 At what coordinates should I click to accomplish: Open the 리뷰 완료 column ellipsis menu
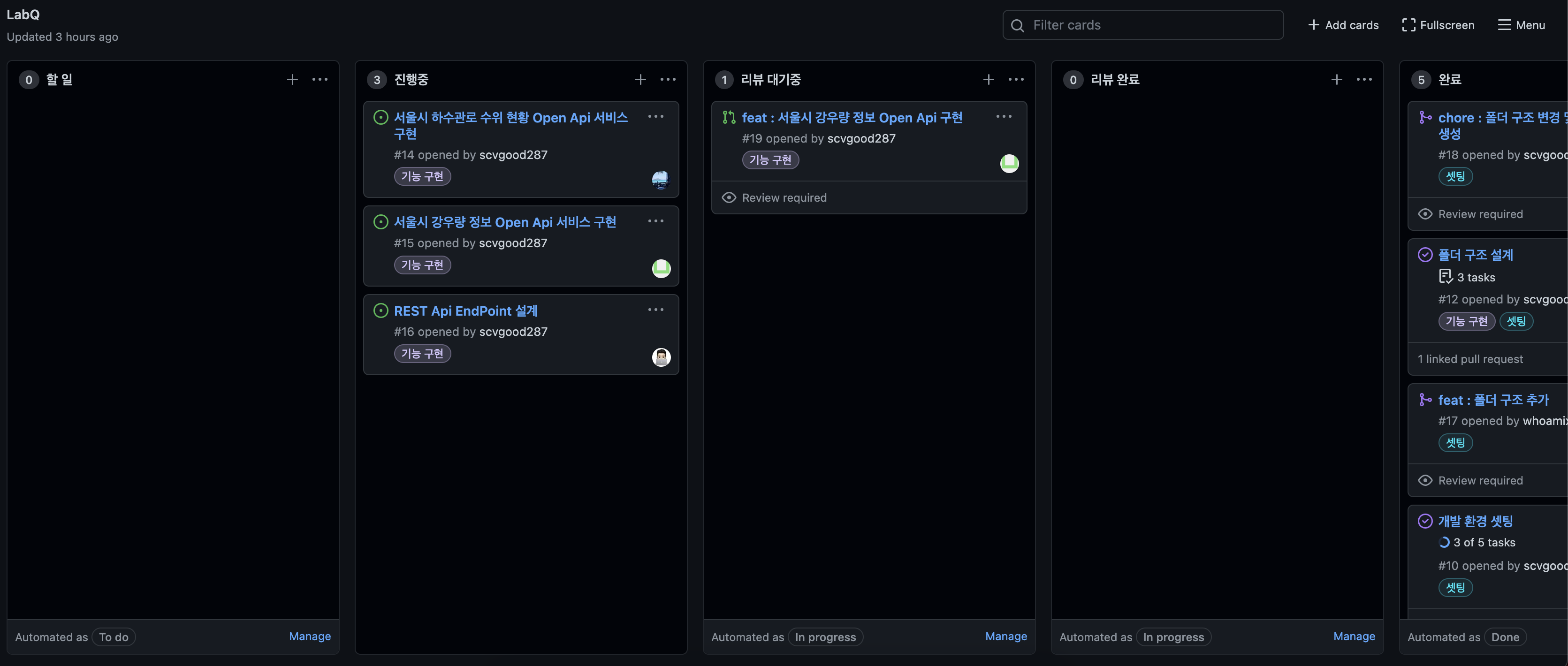(x=1364, y=80)
